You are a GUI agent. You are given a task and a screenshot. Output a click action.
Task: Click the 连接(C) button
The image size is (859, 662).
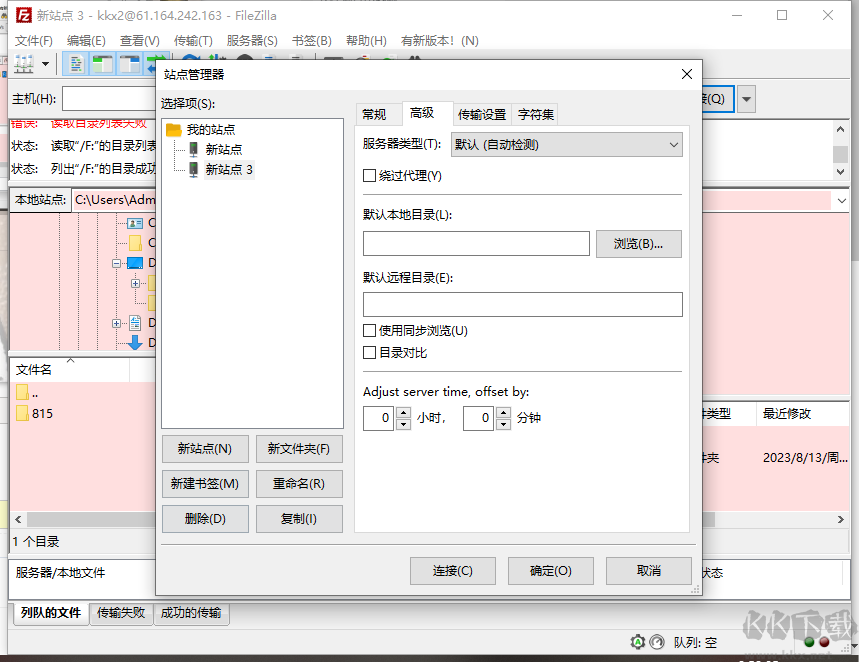click(x=453, y=571)
